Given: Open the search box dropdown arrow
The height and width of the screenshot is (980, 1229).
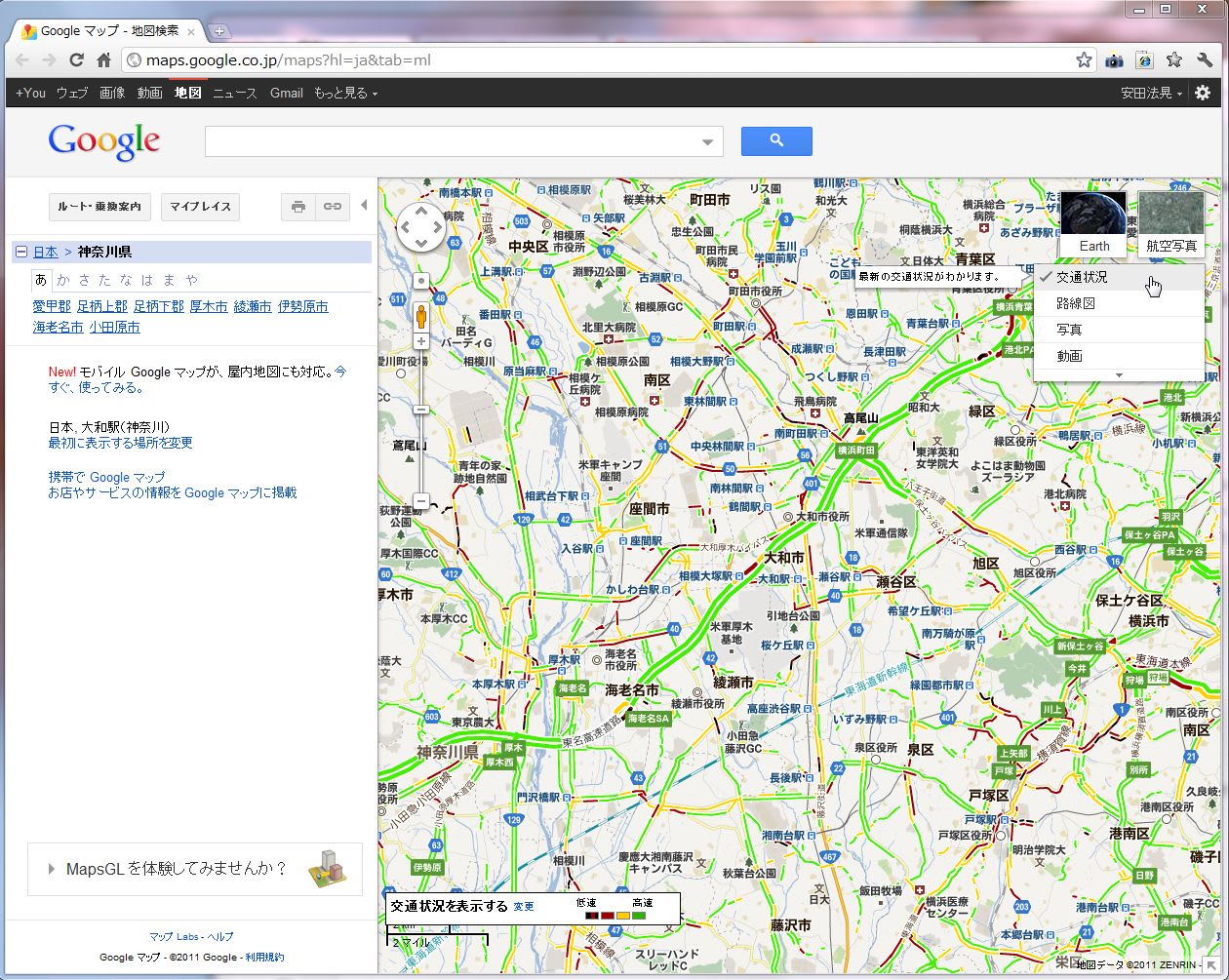Looking at the screenshot, I should pyautogui.click(x=708, y=142).
